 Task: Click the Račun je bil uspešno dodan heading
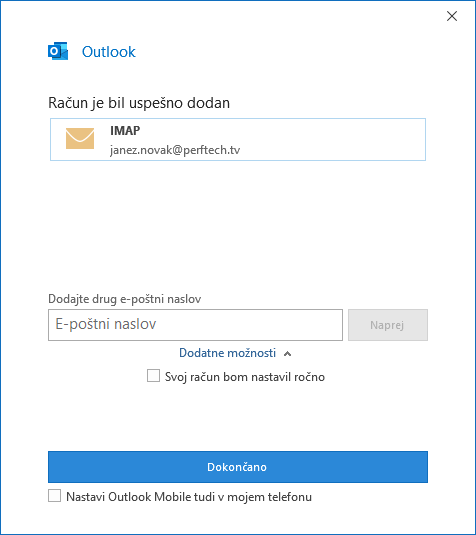pos(139,103)
